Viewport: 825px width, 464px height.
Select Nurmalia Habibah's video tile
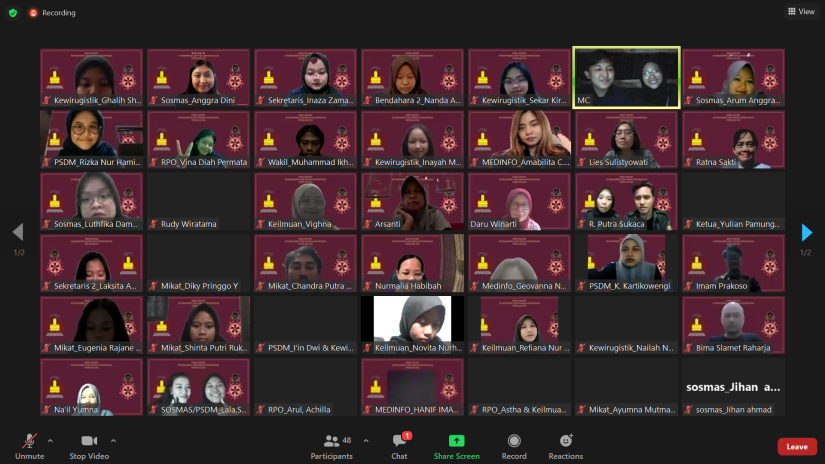tap(412, 263)
